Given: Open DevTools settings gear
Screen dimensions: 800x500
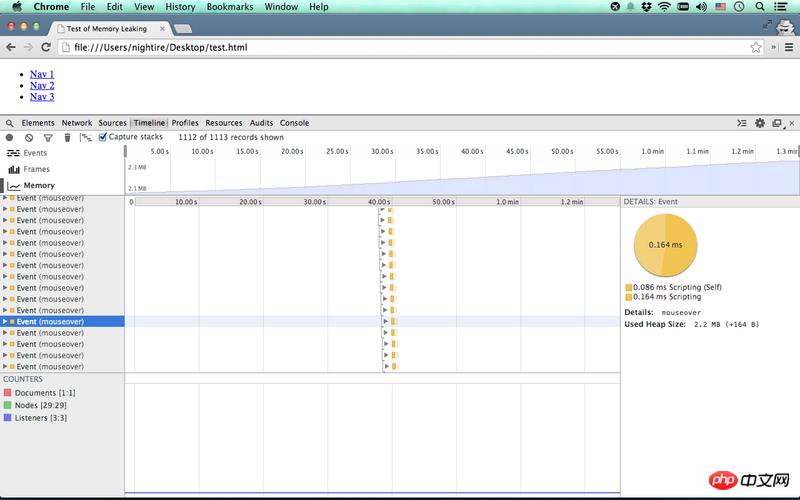Looking at the screenshot, I should pos(759,123).
